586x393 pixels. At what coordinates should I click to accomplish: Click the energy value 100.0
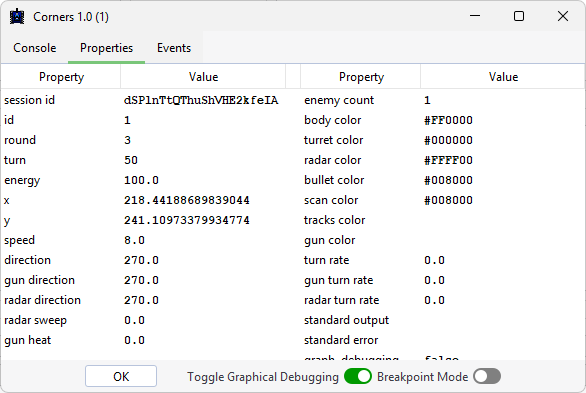click(141, 180)
